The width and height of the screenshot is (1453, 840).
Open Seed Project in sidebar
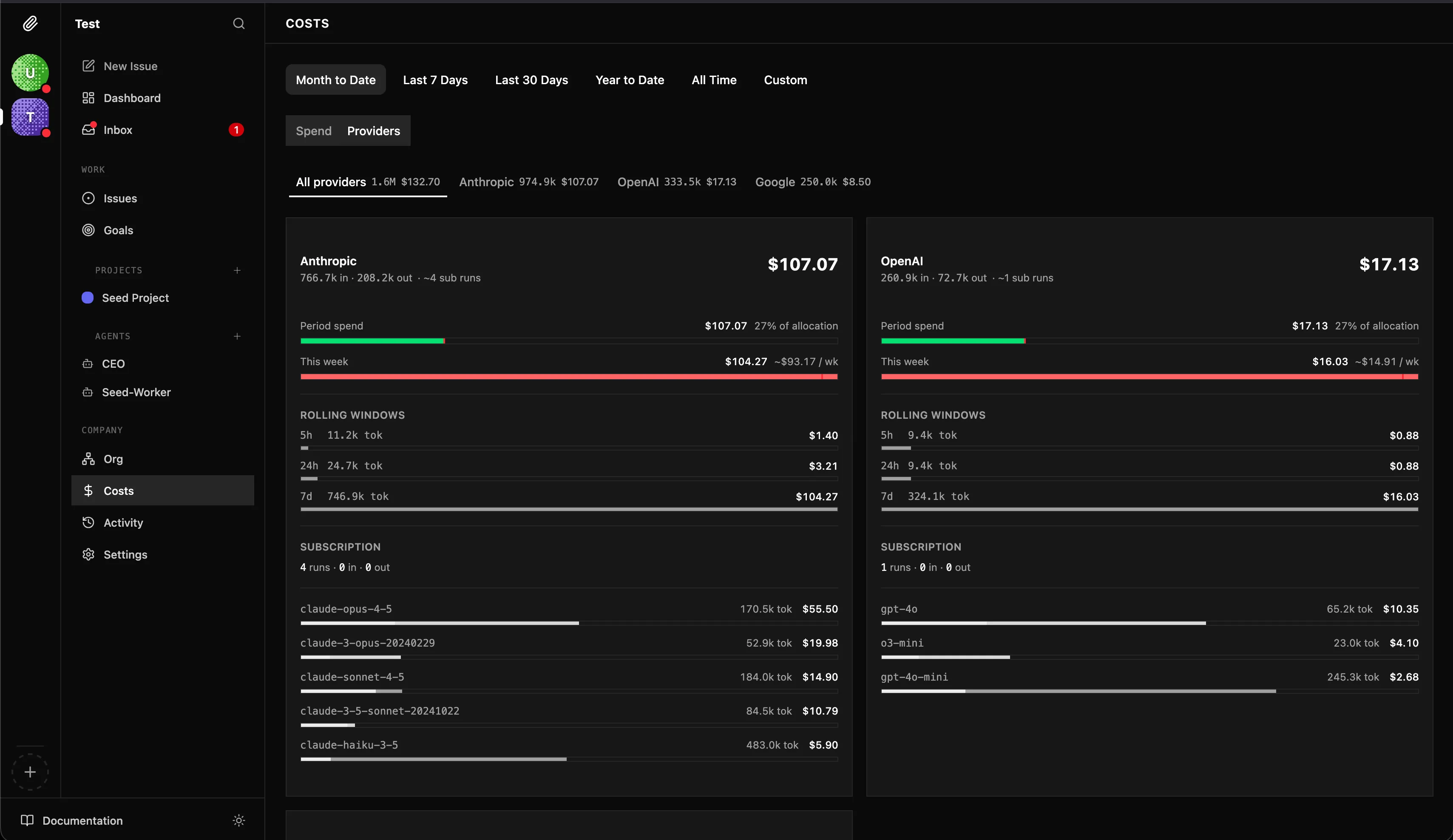[x=162, y=298]
